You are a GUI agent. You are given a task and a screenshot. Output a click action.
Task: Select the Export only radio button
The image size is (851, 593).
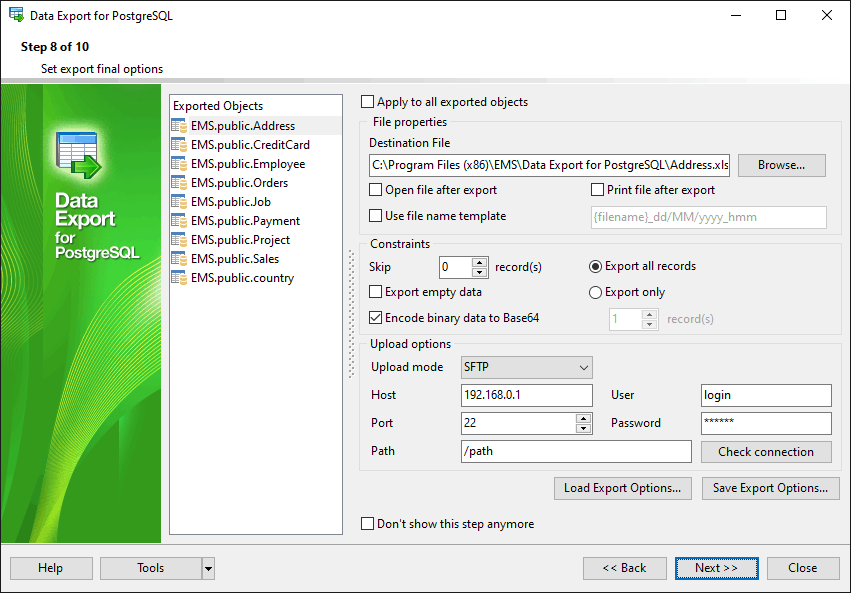(x=596, y=293)
